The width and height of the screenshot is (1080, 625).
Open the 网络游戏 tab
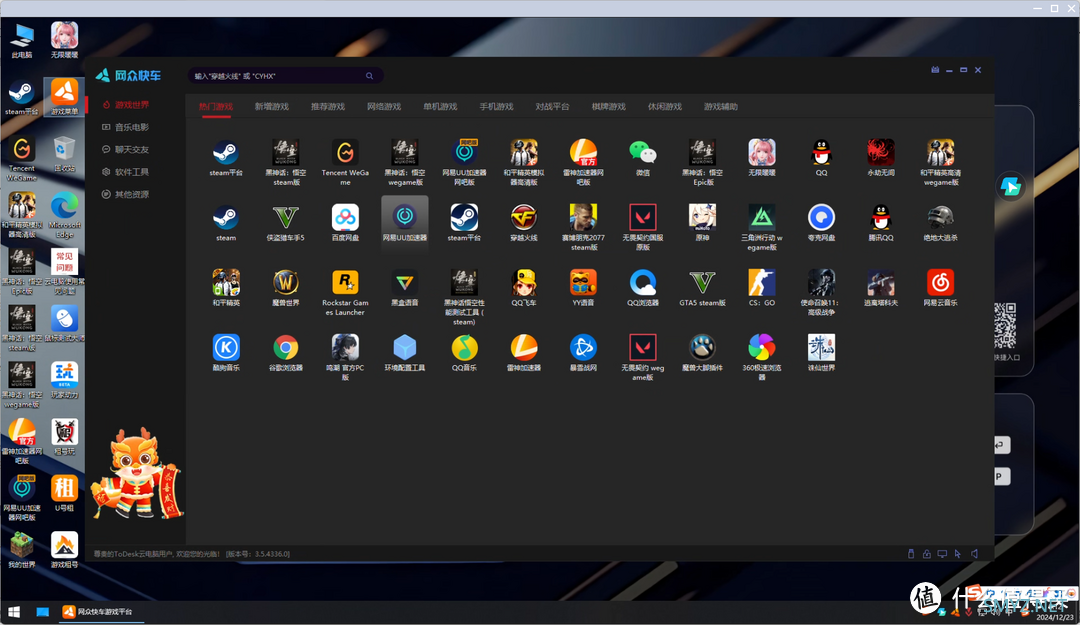pyautogui.click(x=384, y=107)
